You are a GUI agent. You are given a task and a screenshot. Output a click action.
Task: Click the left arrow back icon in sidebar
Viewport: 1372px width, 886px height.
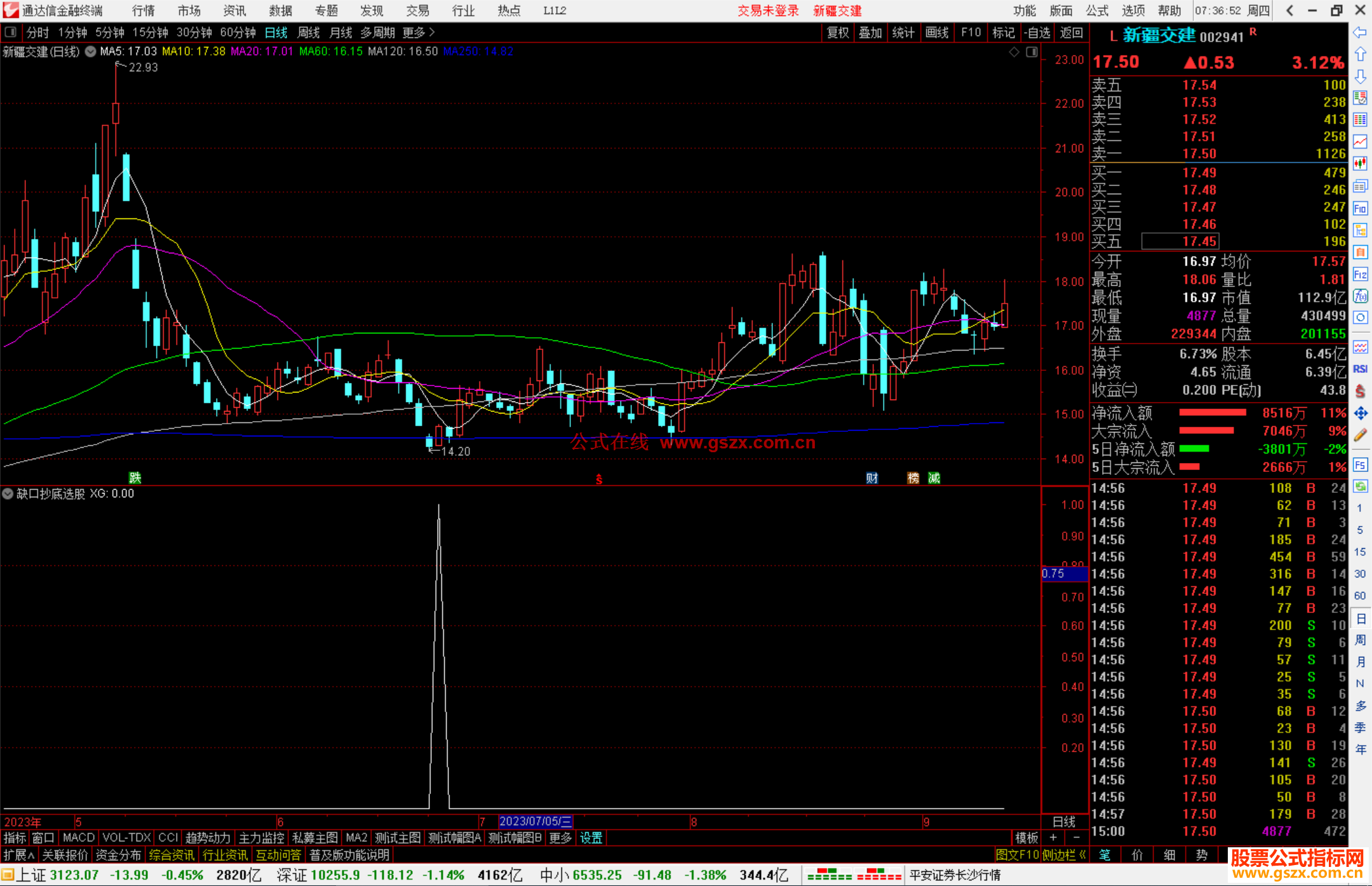click(1360, 32)
